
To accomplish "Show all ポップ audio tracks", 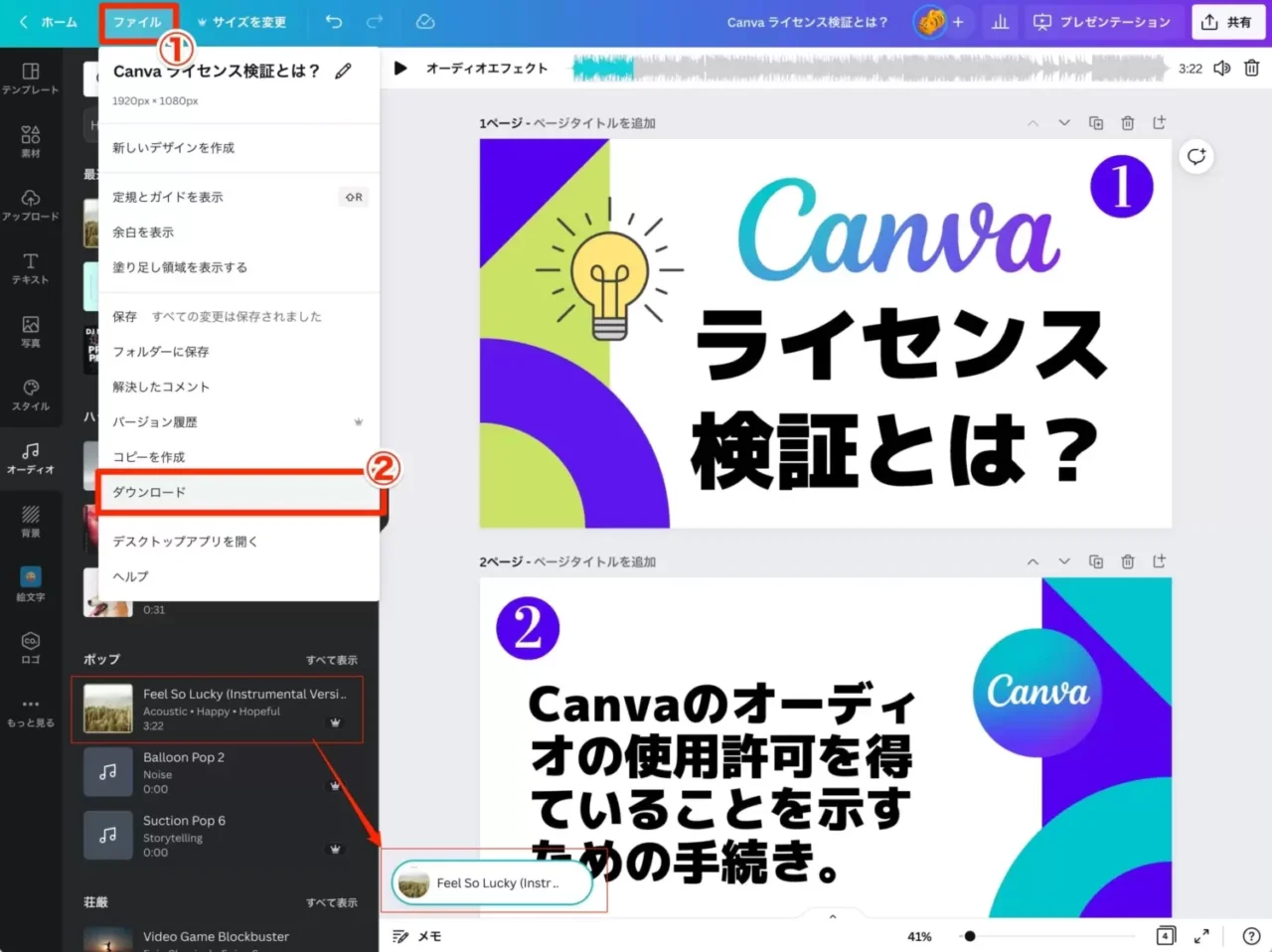I will coord(332,660).
